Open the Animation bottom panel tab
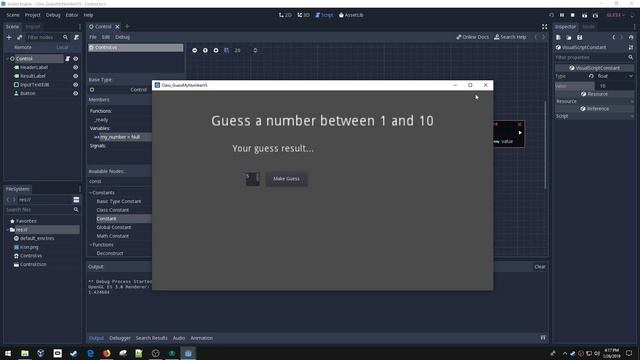The height and width of the screenshot is (360, 640). 201,338
